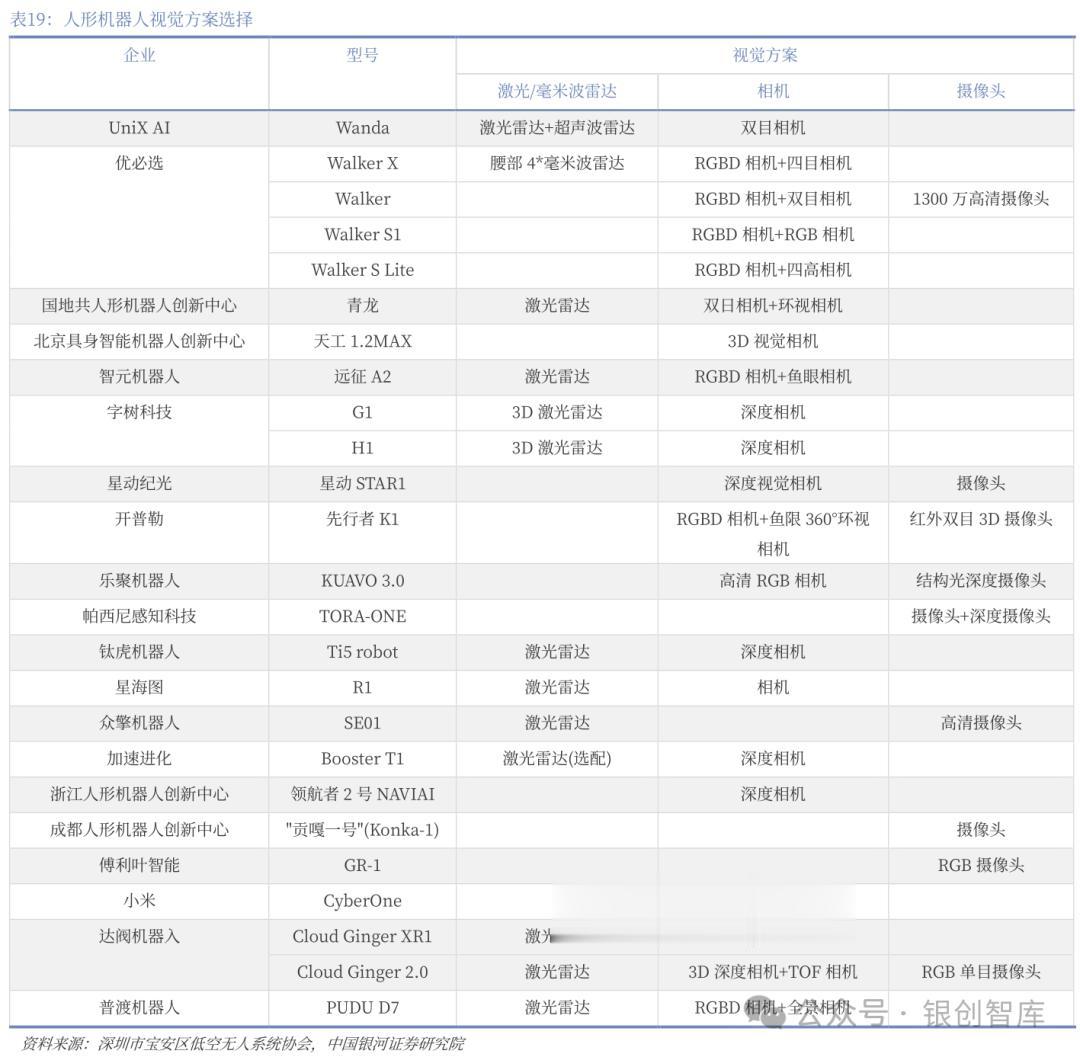The image size is (1080, 1057).
Task: Click the '智元机器人' company cell
Action: click(140, 377)
